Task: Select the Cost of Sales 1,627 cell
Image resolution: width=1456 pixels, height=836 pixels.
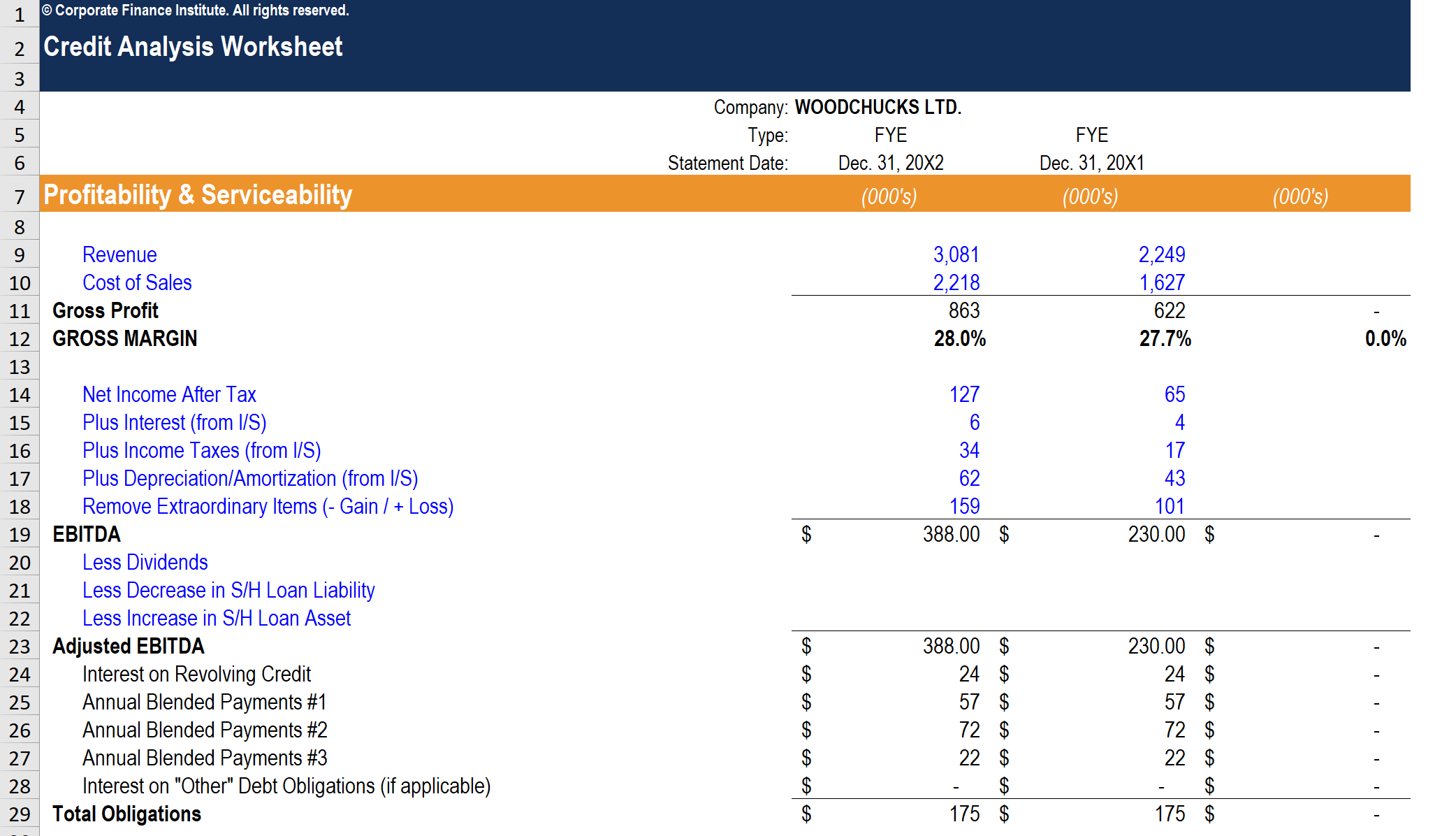Action: (1161, 282)
